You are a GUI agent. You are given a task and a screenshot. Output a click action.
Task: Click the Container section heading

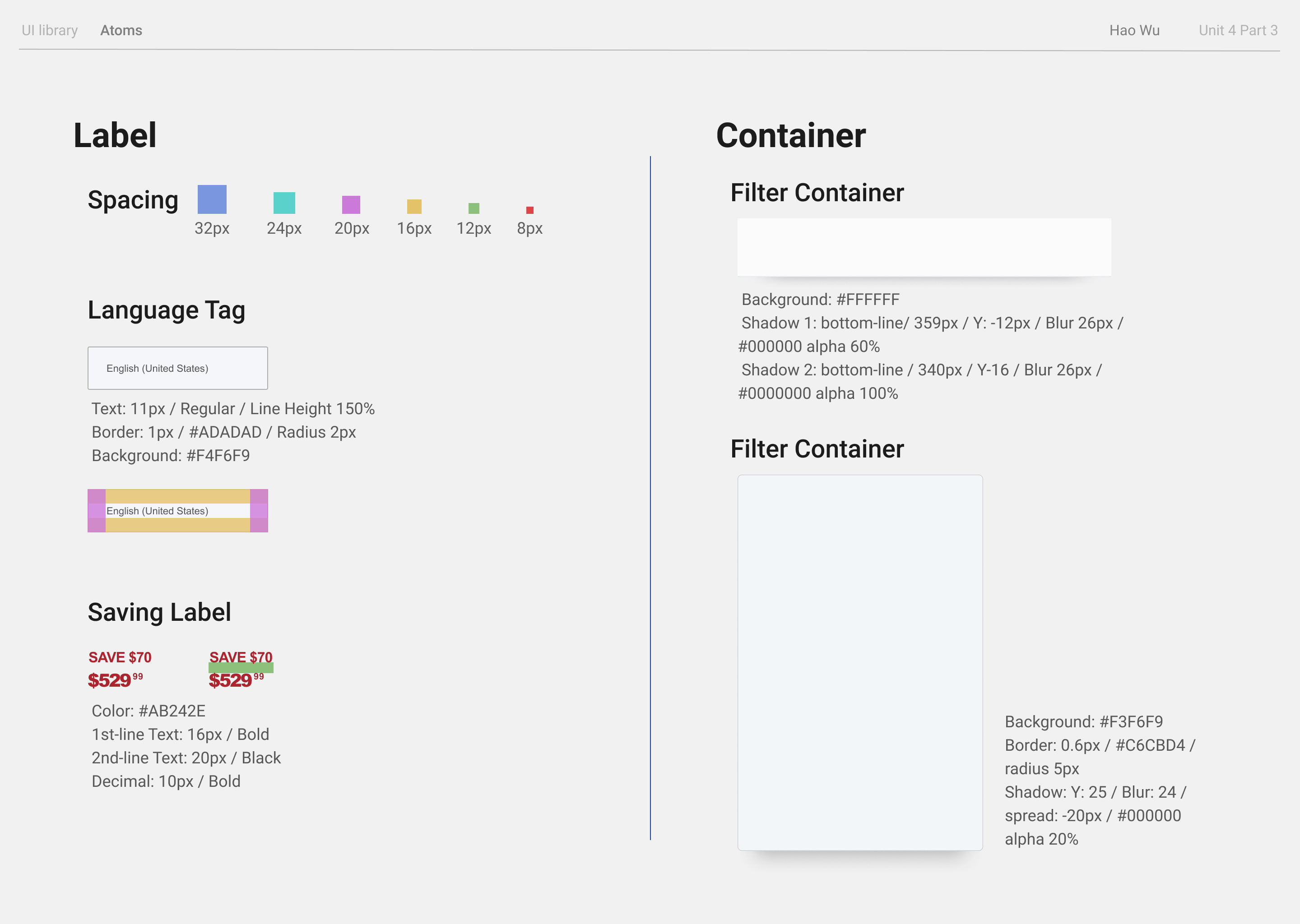point(790,135)
